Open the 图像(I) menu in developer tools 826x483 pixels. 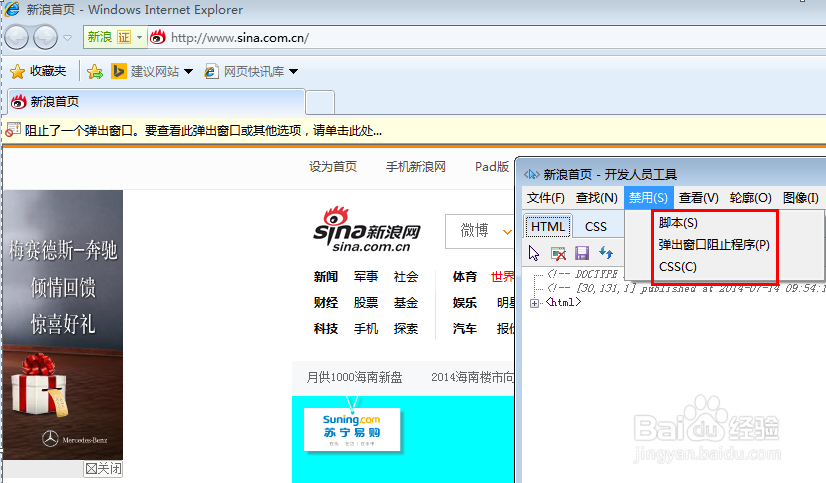point(800,198)
